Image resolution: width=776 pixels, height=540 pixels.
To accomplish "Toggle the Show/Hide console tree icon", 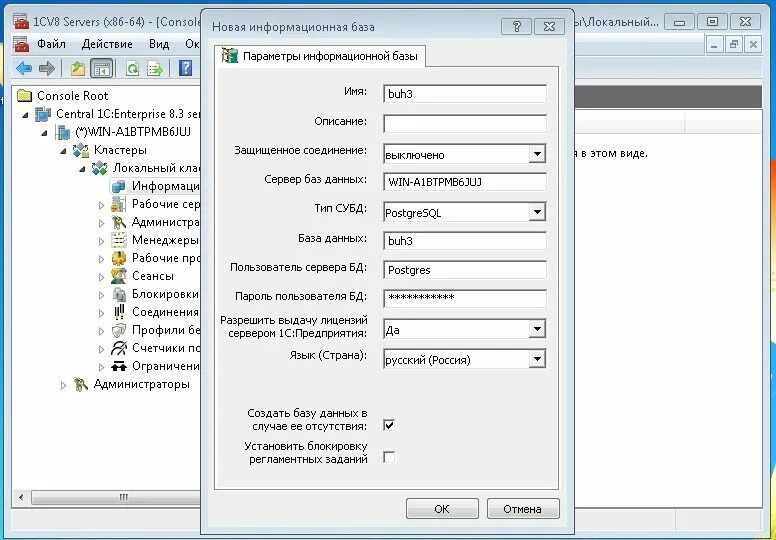I will (x=101, y=68).
